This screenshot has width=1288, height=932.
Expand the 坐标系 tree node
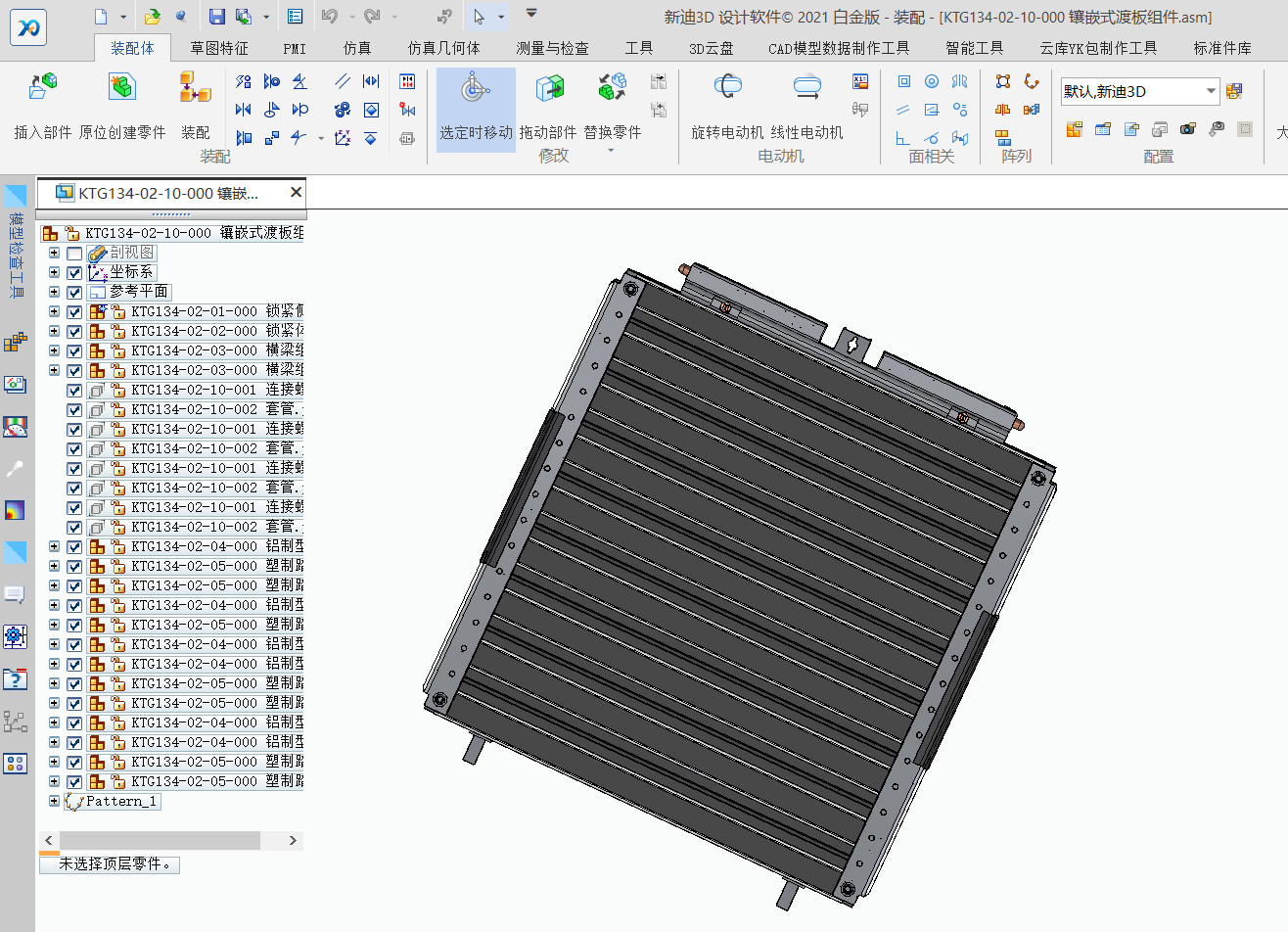(x=54, y=272)
